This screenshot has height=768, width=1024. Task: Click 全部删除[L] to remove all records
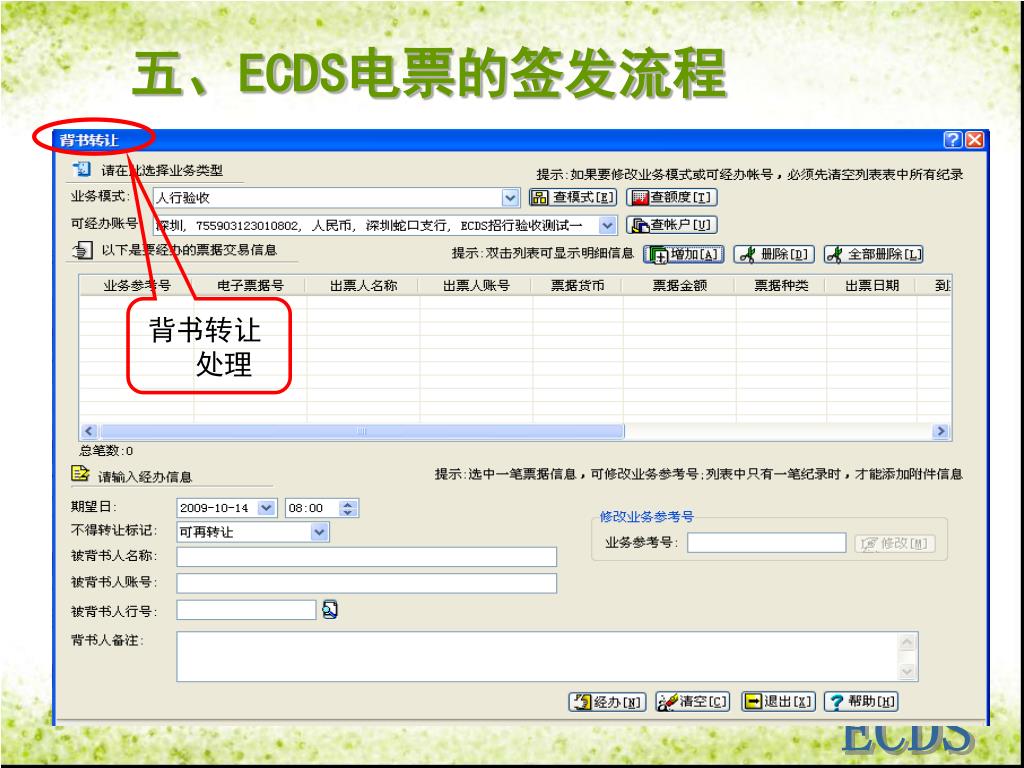click(874, 255)
